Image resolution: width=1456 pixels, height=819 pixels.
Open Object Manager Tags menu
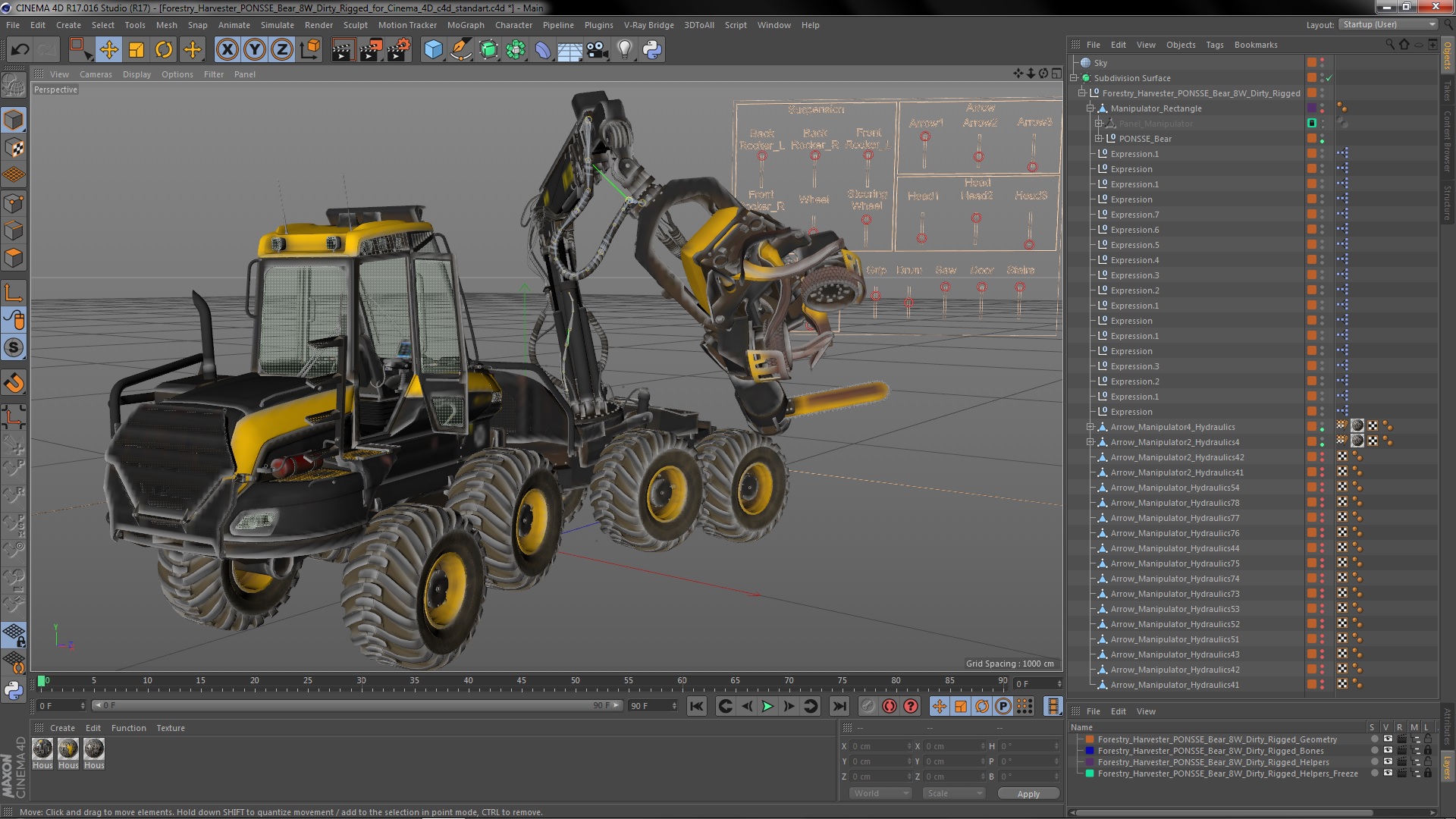pyautogui.click(x=1214, y=45)
